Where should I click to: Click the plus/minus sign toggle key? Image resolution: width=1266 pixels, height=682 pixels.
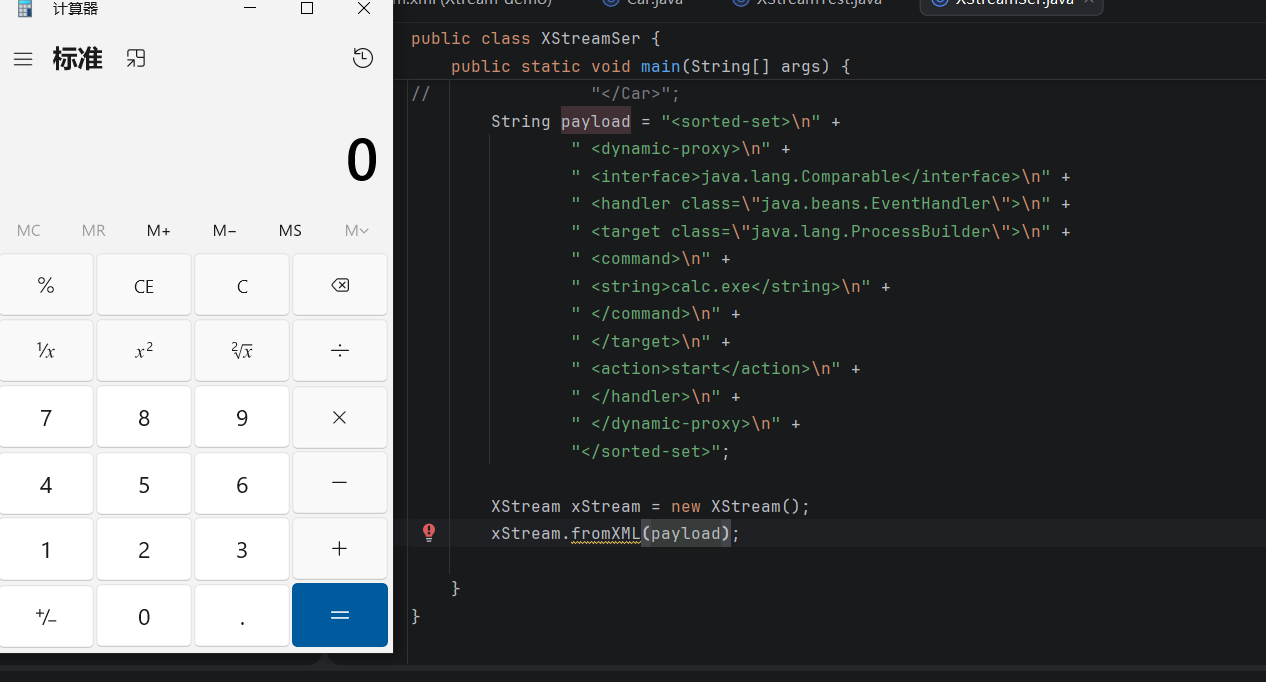click(46, 616)
